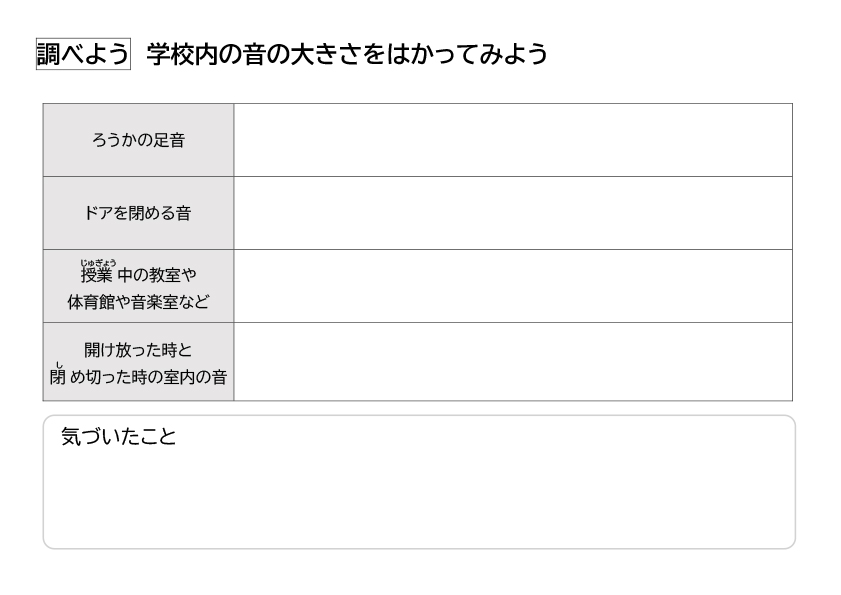The image size is (841, 595).
Task: Click the word 授業 in the third row
Action: [x=97, y=275]
